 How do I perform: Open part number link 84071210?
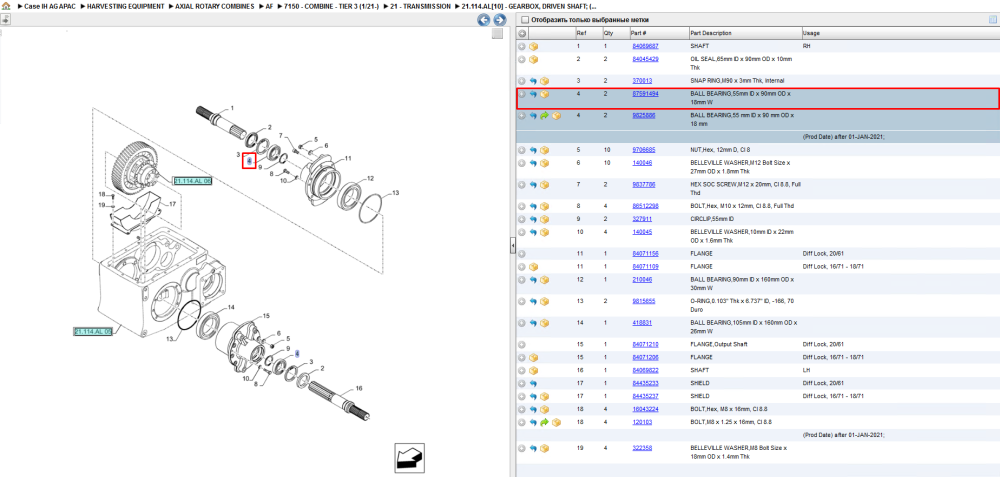(x=645, y=344)
